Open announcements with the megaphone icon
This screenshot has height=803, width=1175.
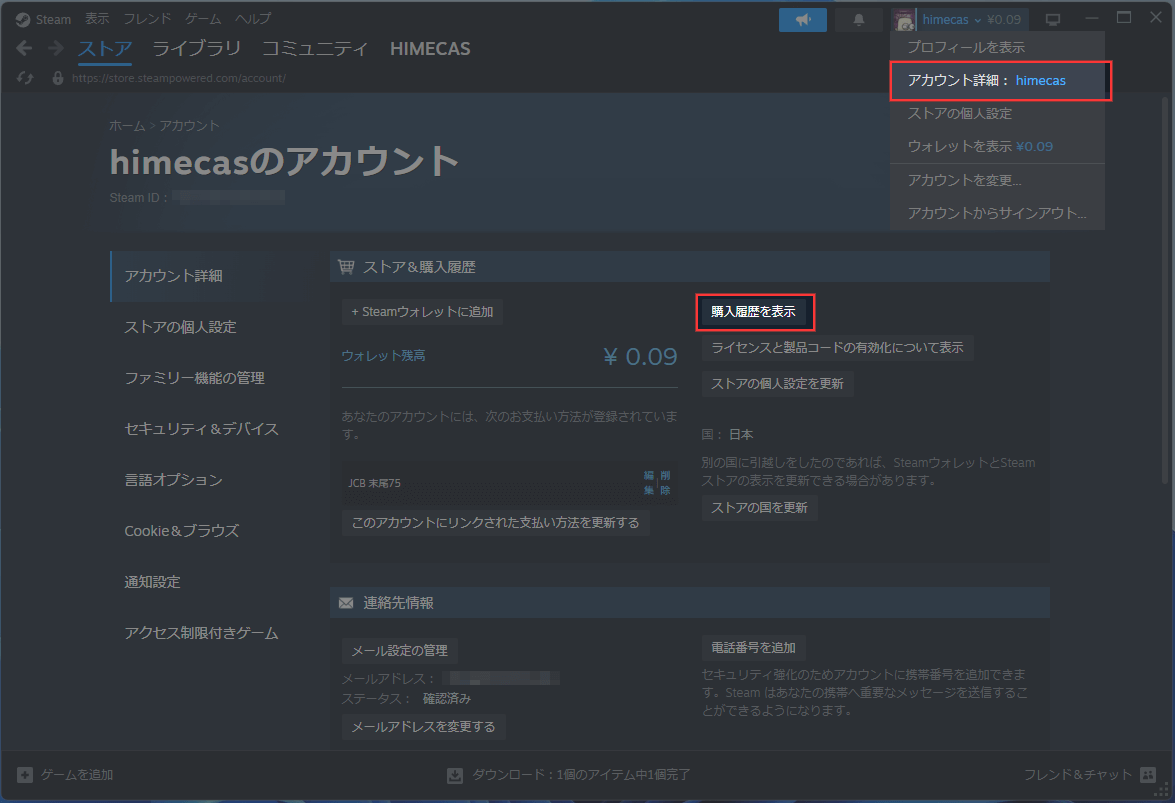pos(803,19)
